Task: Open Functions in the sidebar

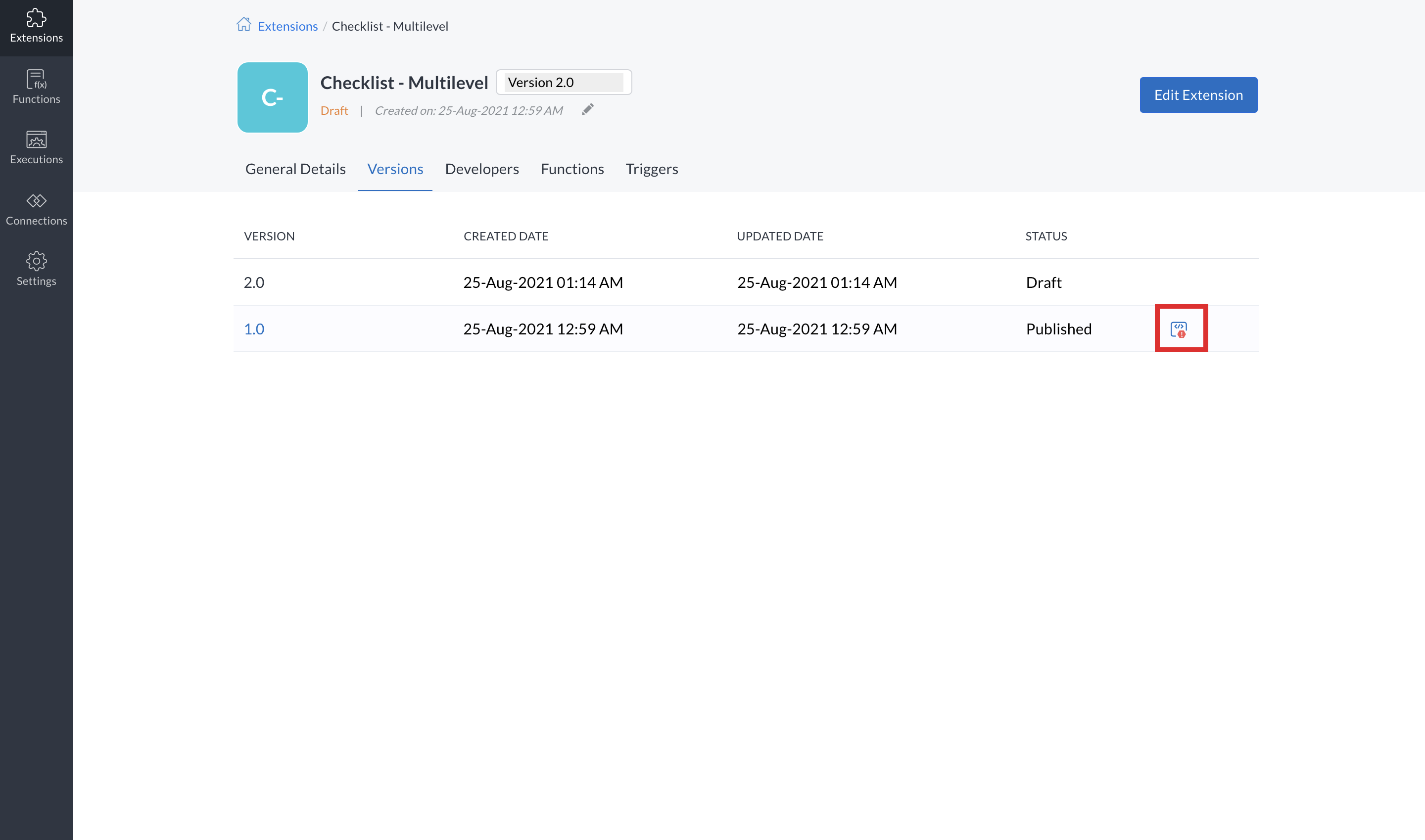Action: tap(36, 87)
